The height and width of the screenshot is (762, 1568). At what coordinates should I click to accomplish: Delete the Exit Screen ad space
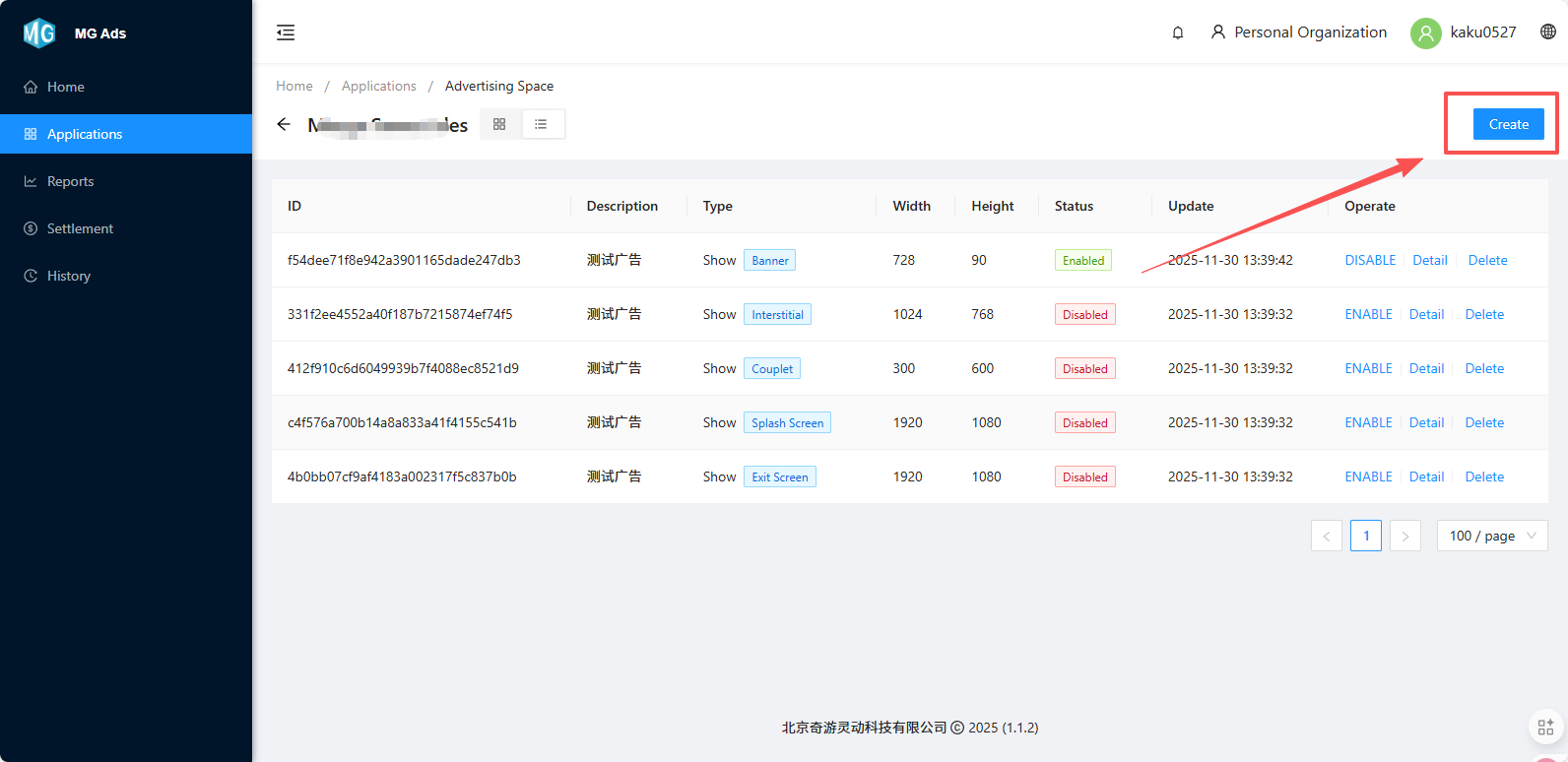(x=1484, y=476)
